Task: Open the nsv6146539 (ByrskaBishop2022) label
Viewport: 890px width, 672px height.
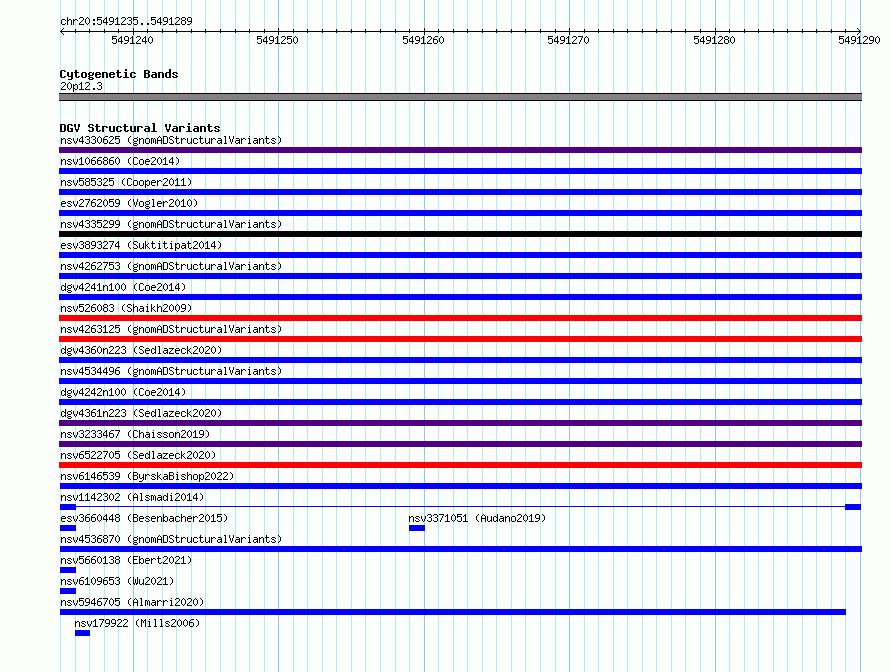Action: coord(147,476)
